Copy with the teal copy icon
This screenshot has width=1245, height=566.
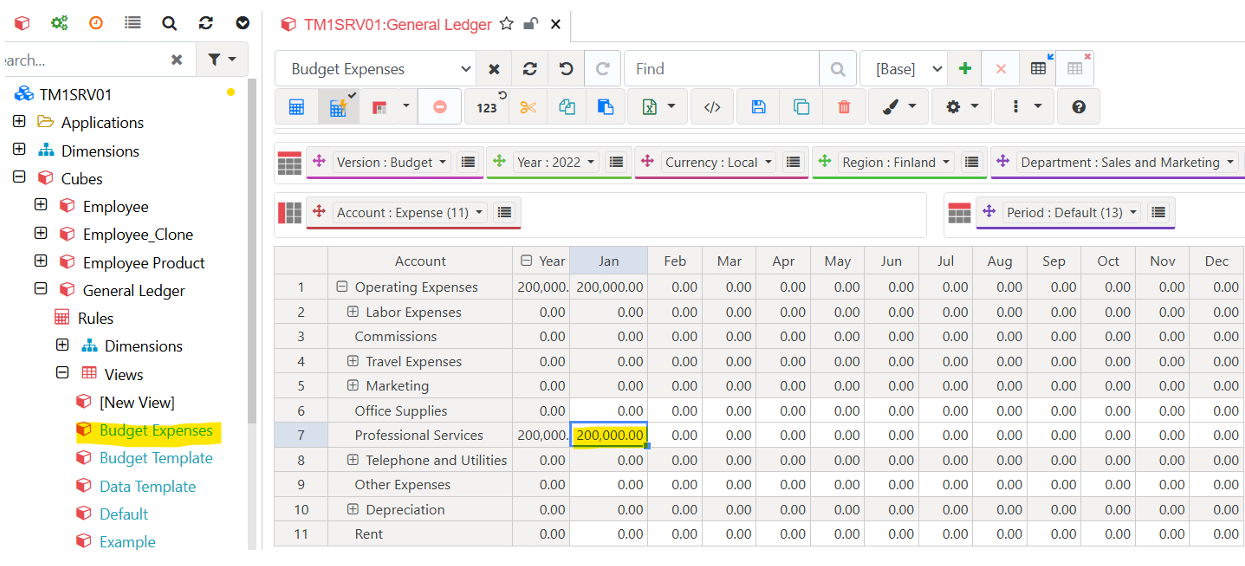coord(567,107)
